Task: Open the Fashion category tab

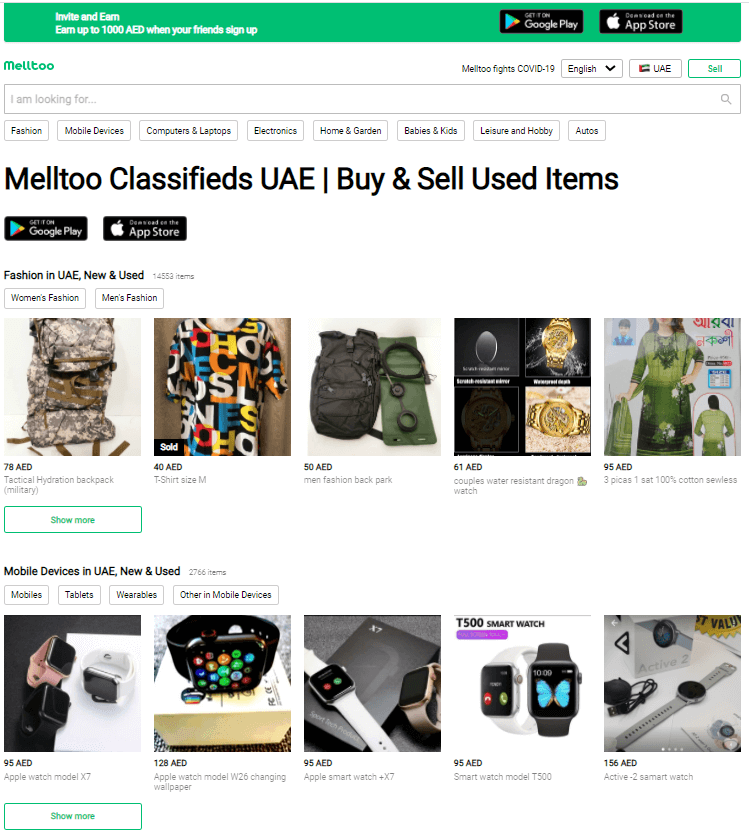Action: coord(26,130)
